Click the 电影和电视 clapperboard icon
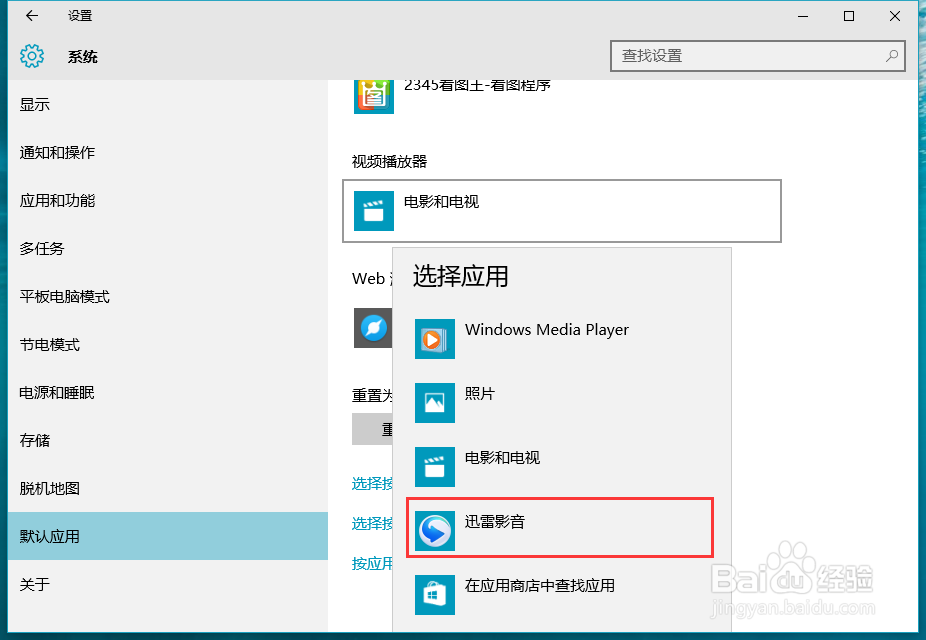This screenshot has height=640, width=926. [x=434, y=466]
